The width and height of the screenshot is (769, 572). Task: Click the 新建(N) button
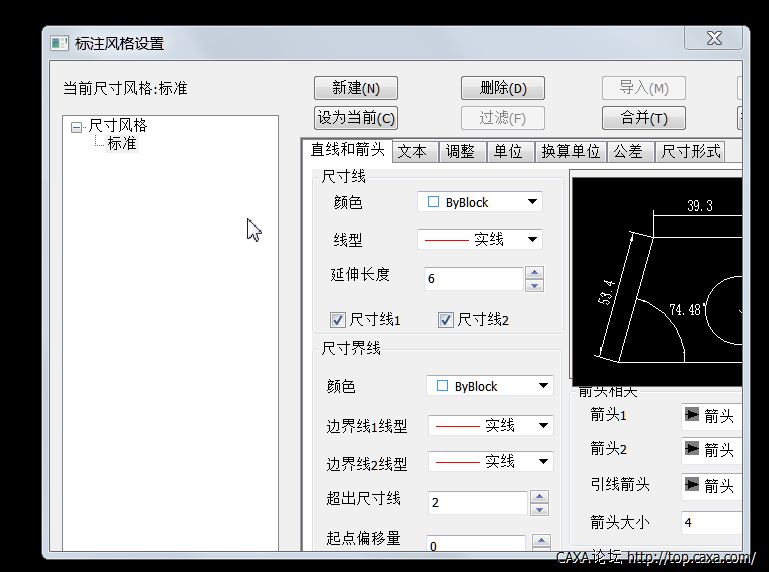(355, 88)
